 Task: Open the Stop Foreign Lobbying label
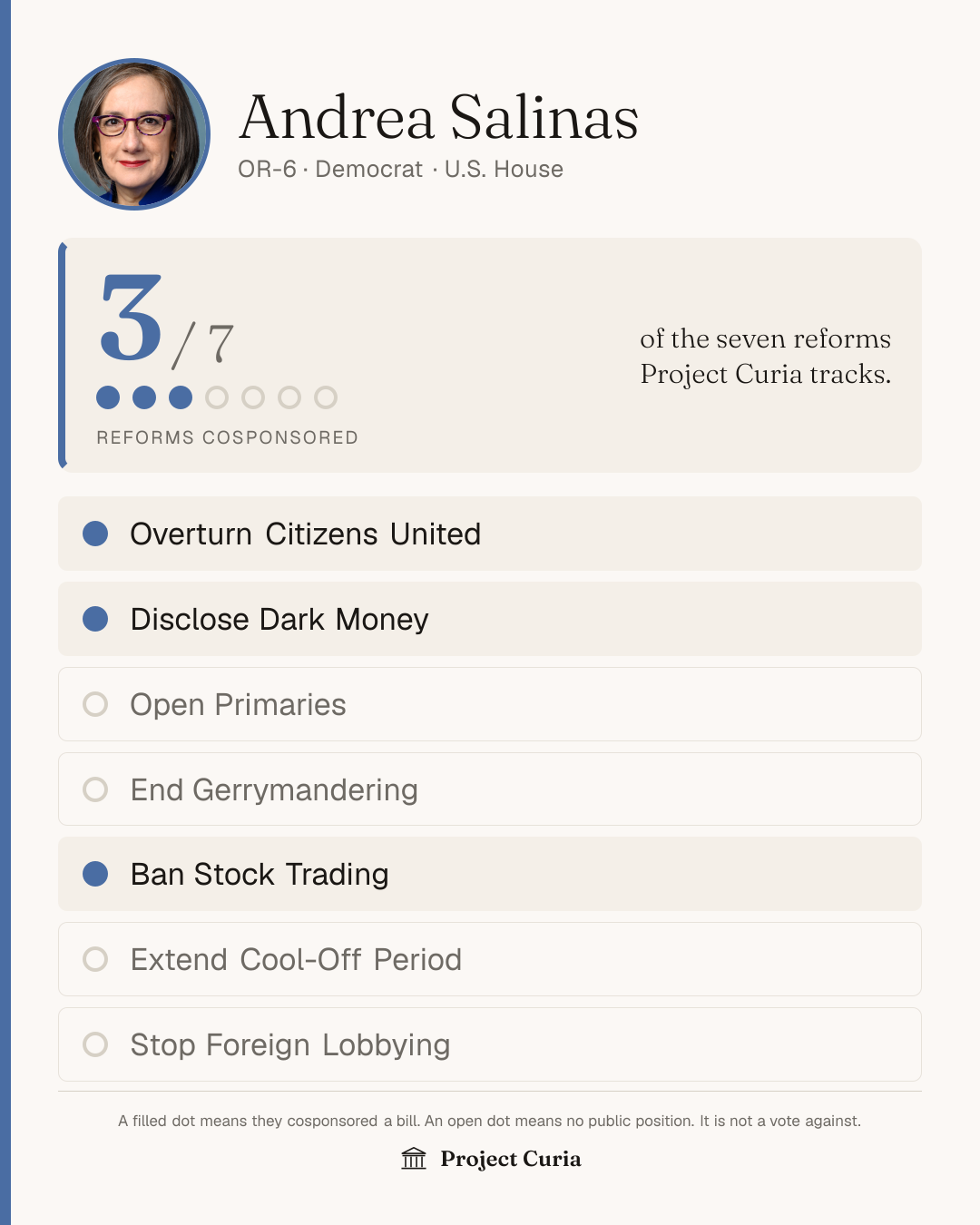290,1044
